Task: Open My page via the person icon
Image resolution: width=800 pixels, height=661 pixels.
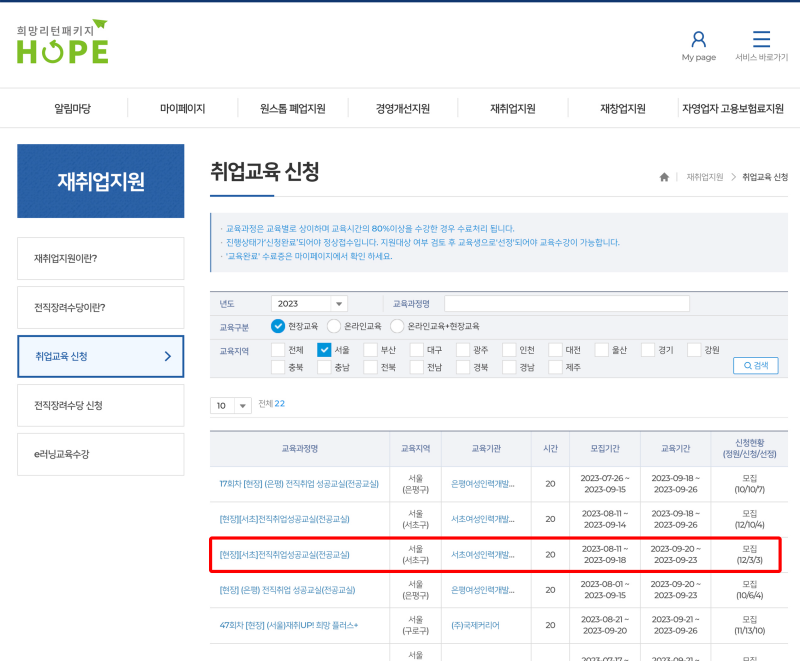Action: 698,45
